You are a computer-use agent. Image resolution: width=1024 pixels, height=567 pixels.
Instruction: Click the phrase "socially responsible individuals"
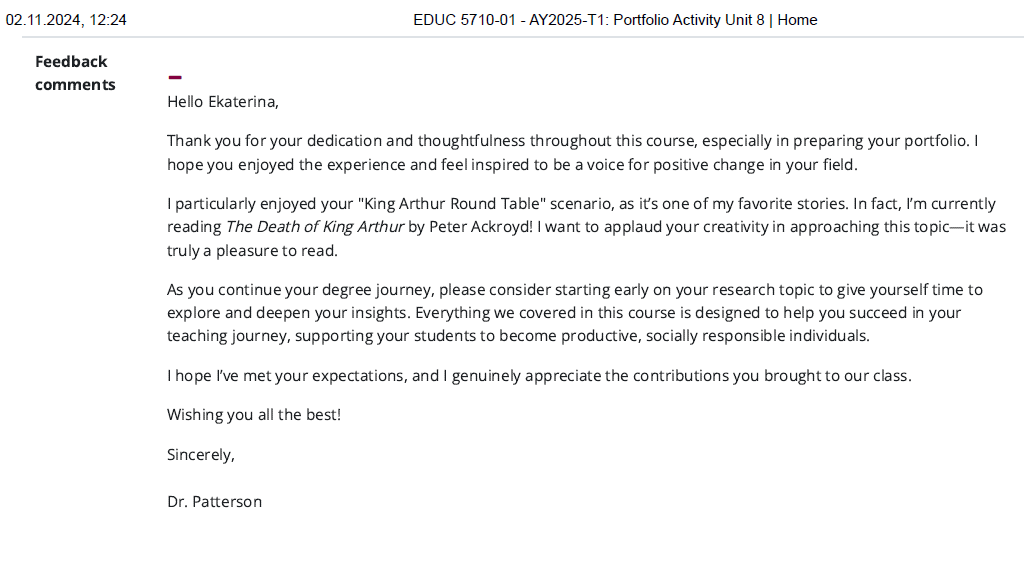tap(758, 336)
